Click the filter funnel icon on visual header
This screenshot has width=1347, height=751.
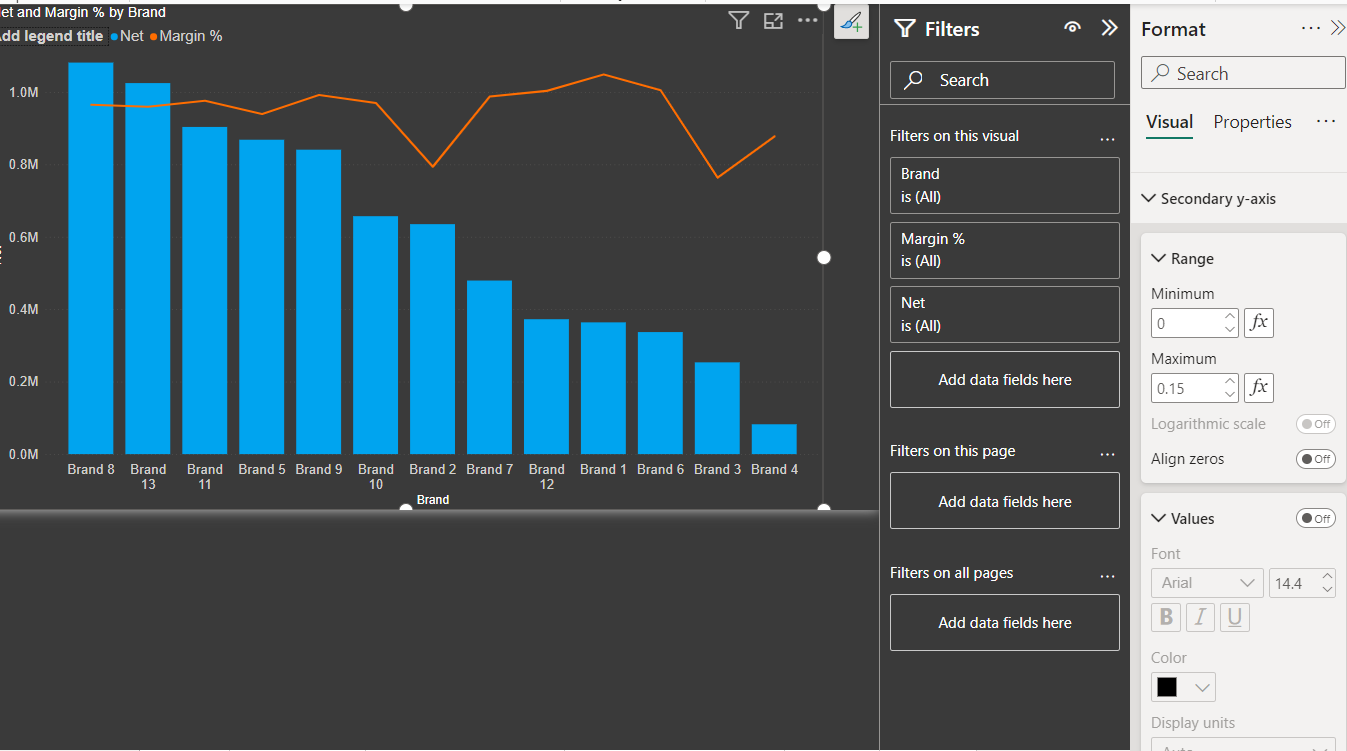[x=738, y=21]
